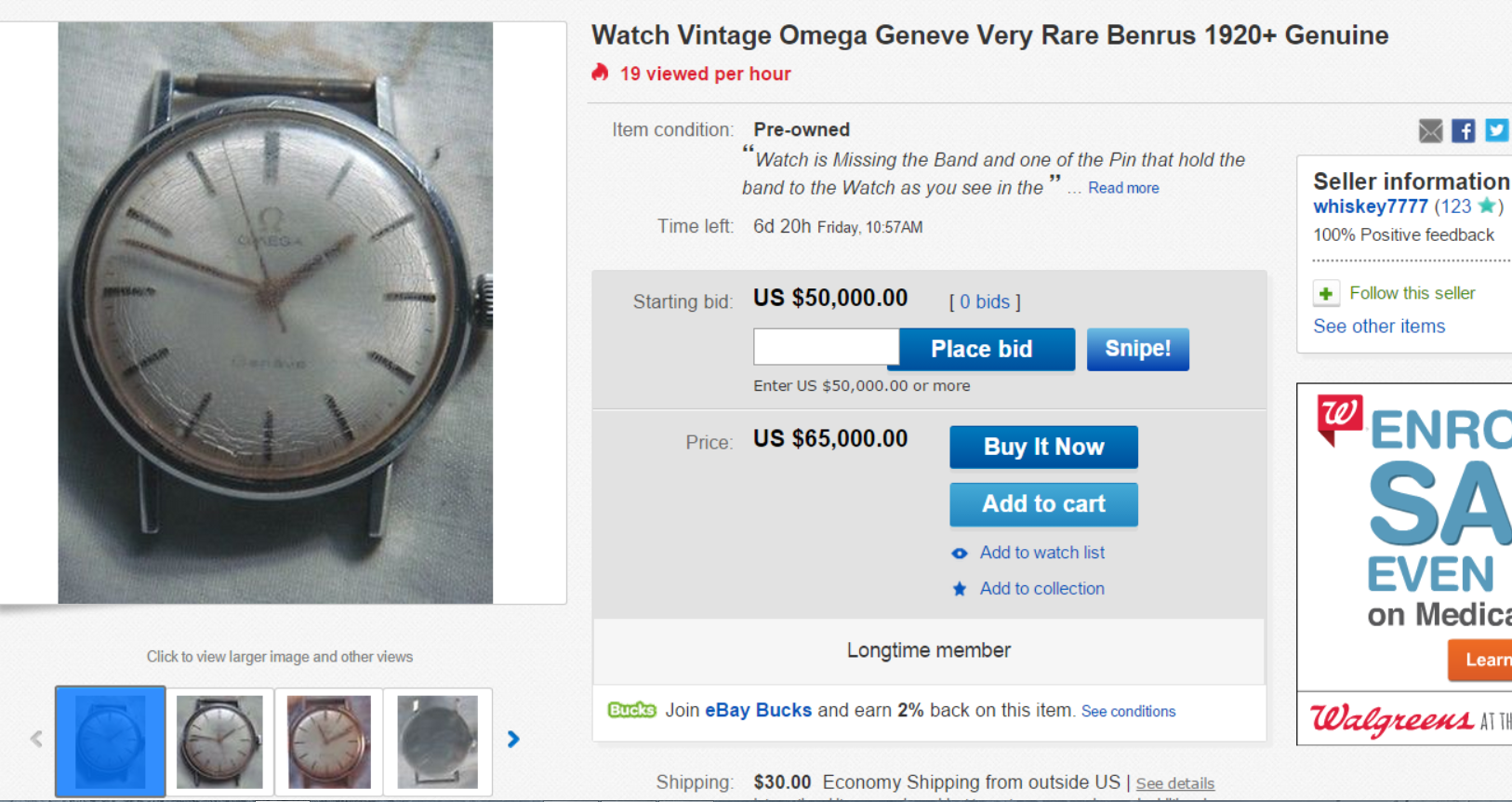Click the Buy It Now button
The width and height of the screenshot is (1512, 802).
(1043, 448)
